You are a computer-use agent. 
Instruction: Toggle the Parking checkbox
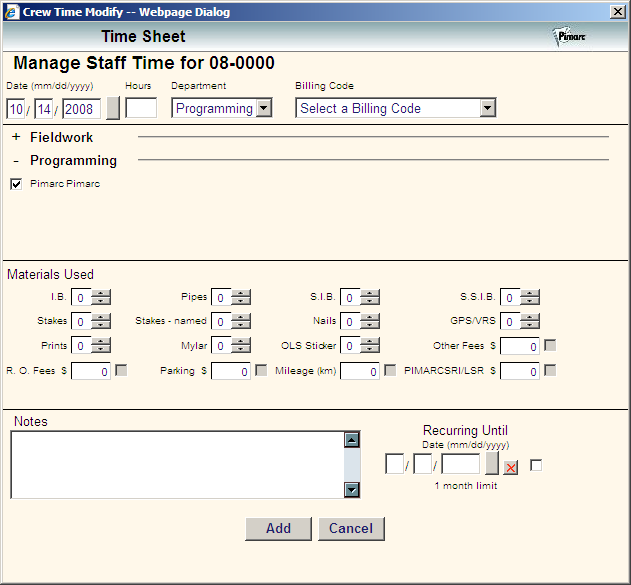pos(261,370)
